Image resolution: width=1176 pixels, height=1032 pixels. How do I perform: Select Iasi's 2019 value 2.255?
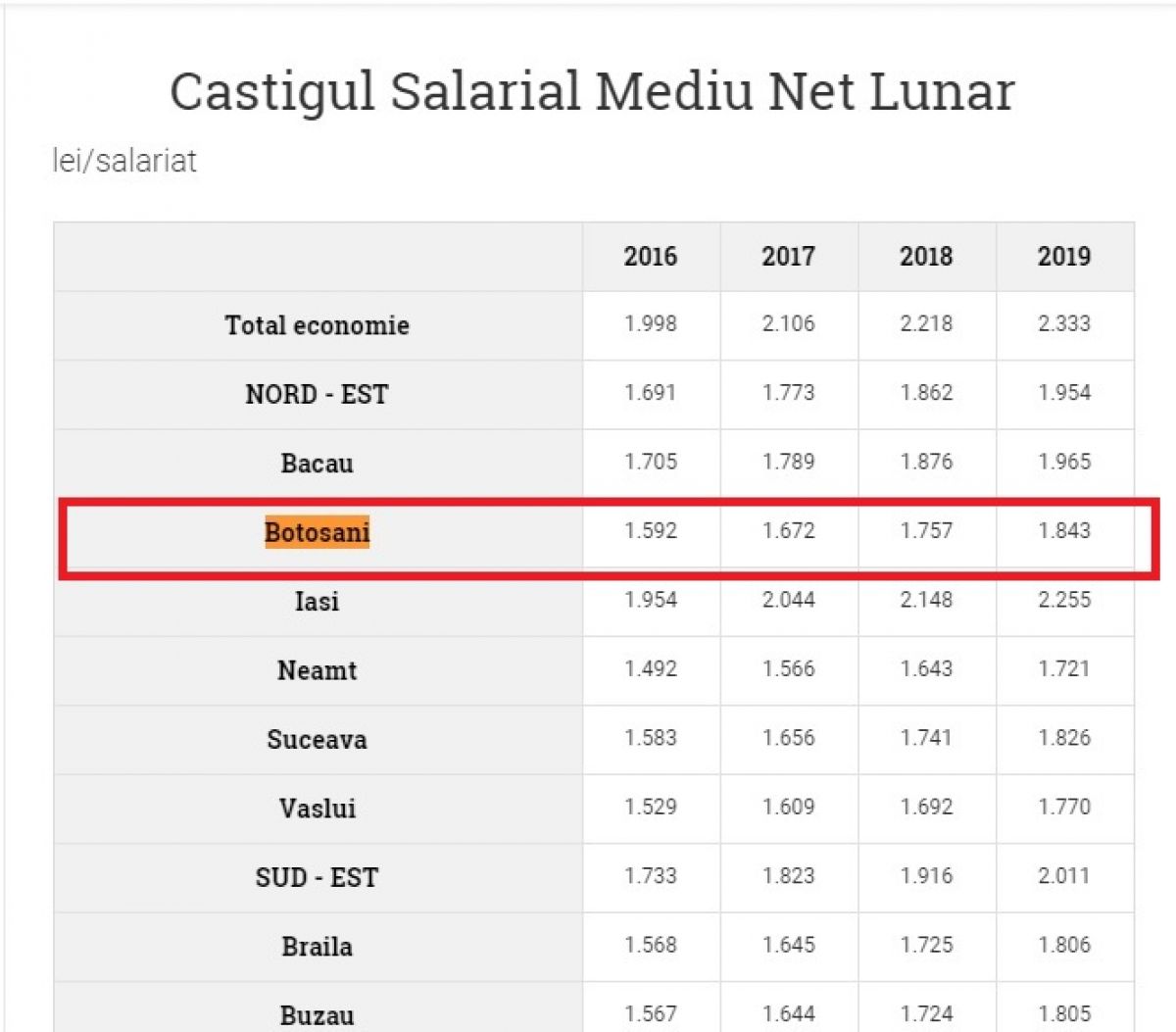pyautogui.click(x=1064, y=600)
